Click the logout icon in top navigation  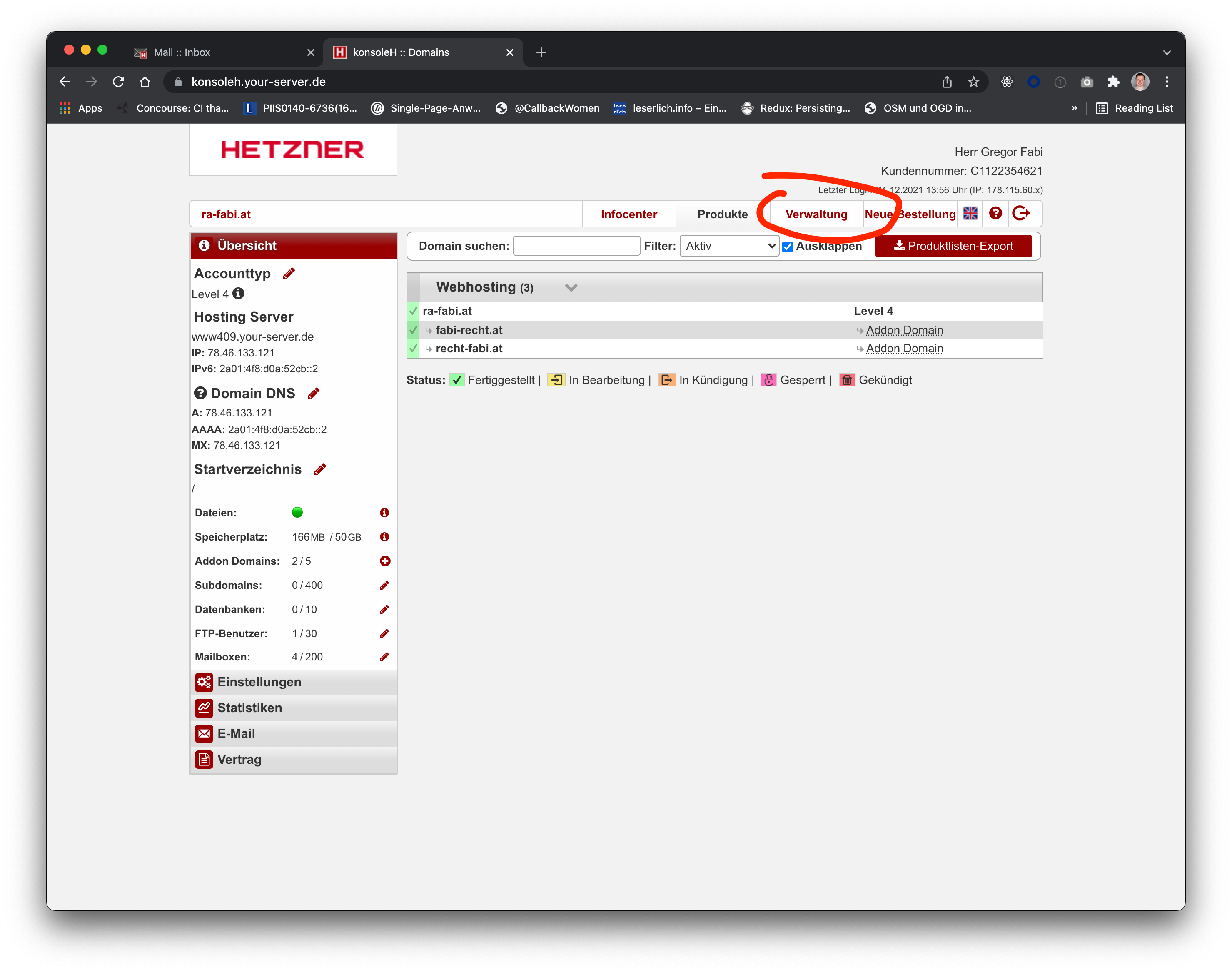1021,213
